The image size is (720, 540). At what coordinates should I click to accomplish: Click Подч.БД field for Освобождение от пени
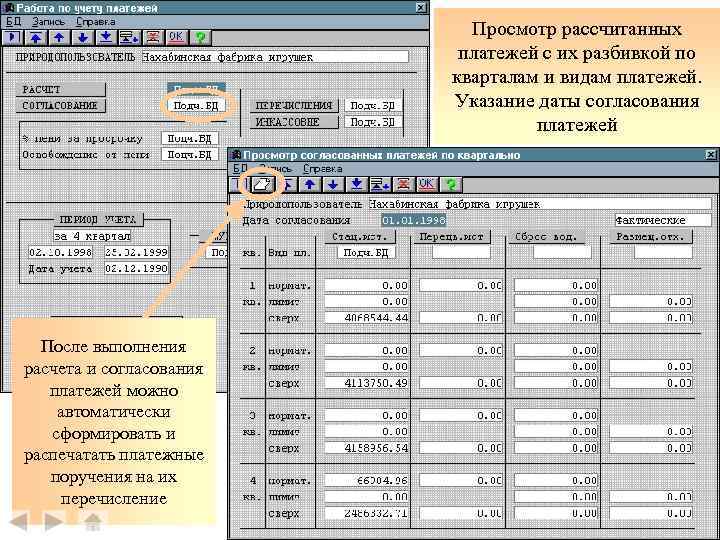(190, 154)
